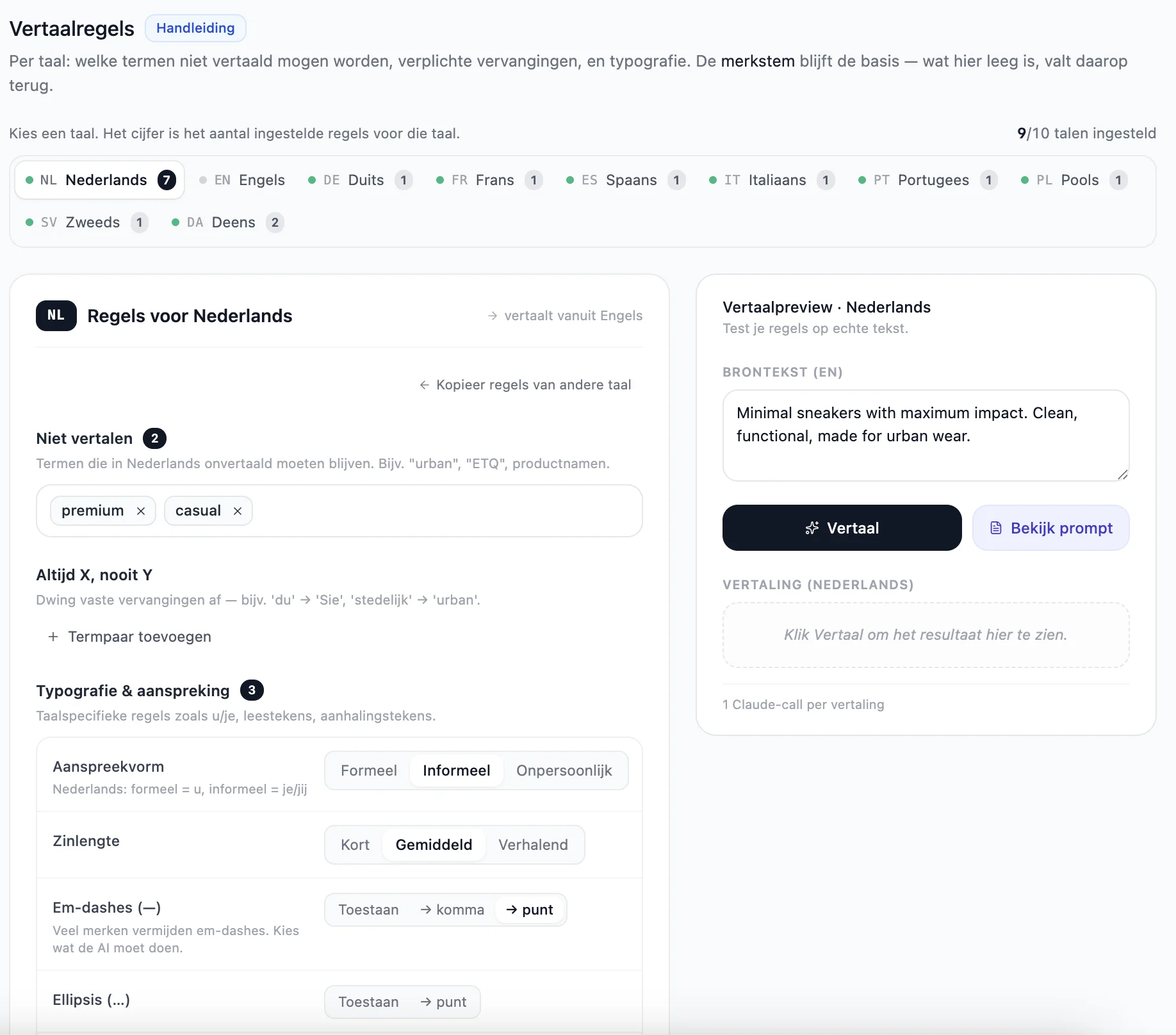Select the Deens language tab
This screenshot has height=1035, width=1176.
[227, 222]
